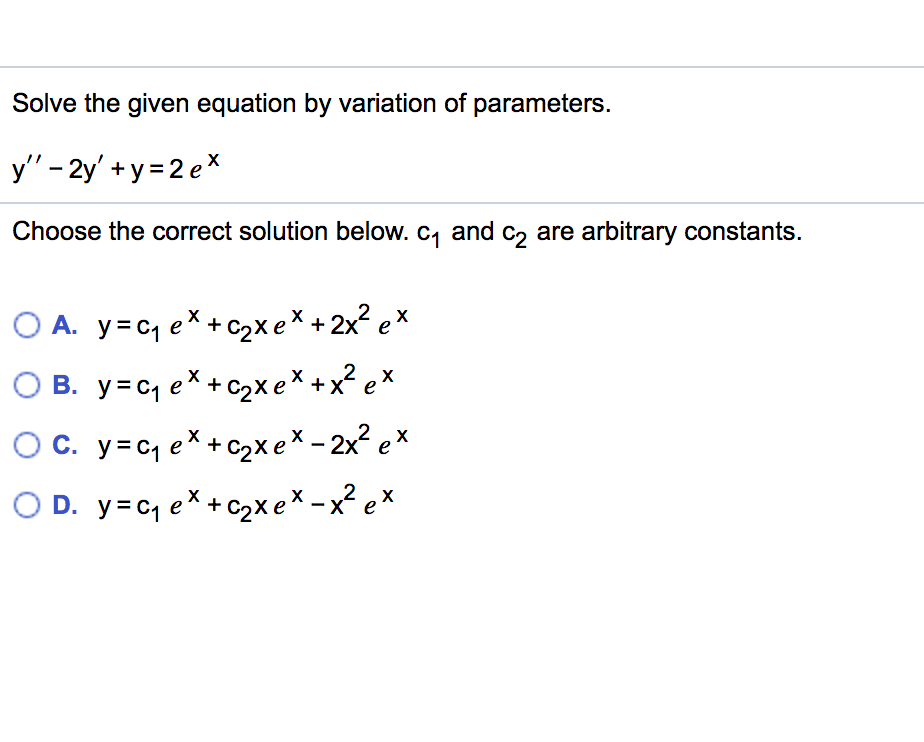Select the radio button for option C
Viewport: 924px width, 742px height.
(x=27, y=444)
